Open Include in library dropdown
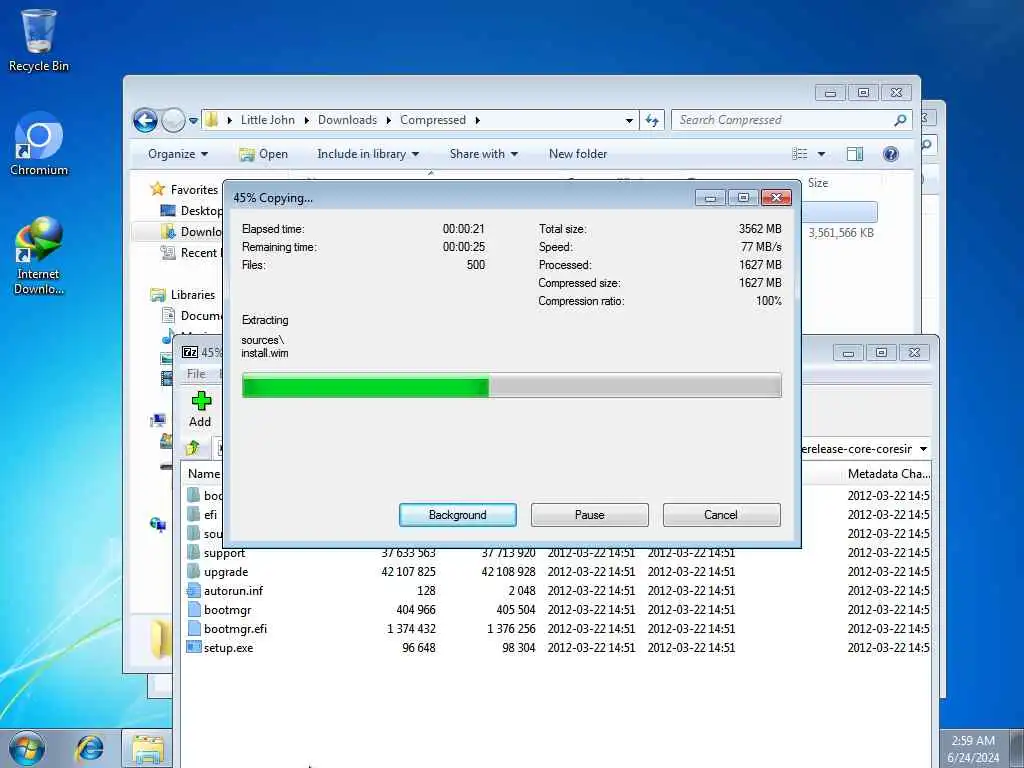The width and height of the screenshot is (1024, 768). (368, 154)
